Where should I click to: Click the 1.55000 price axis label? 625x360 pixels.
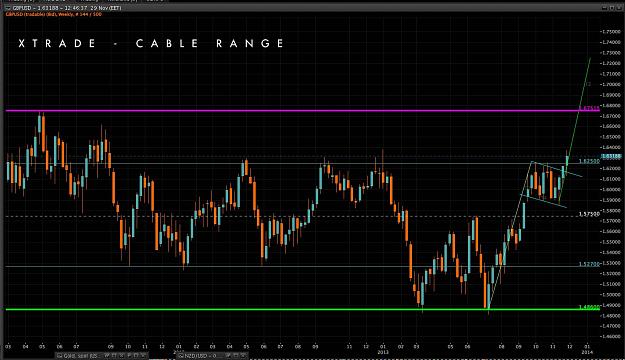coord(612,242)
